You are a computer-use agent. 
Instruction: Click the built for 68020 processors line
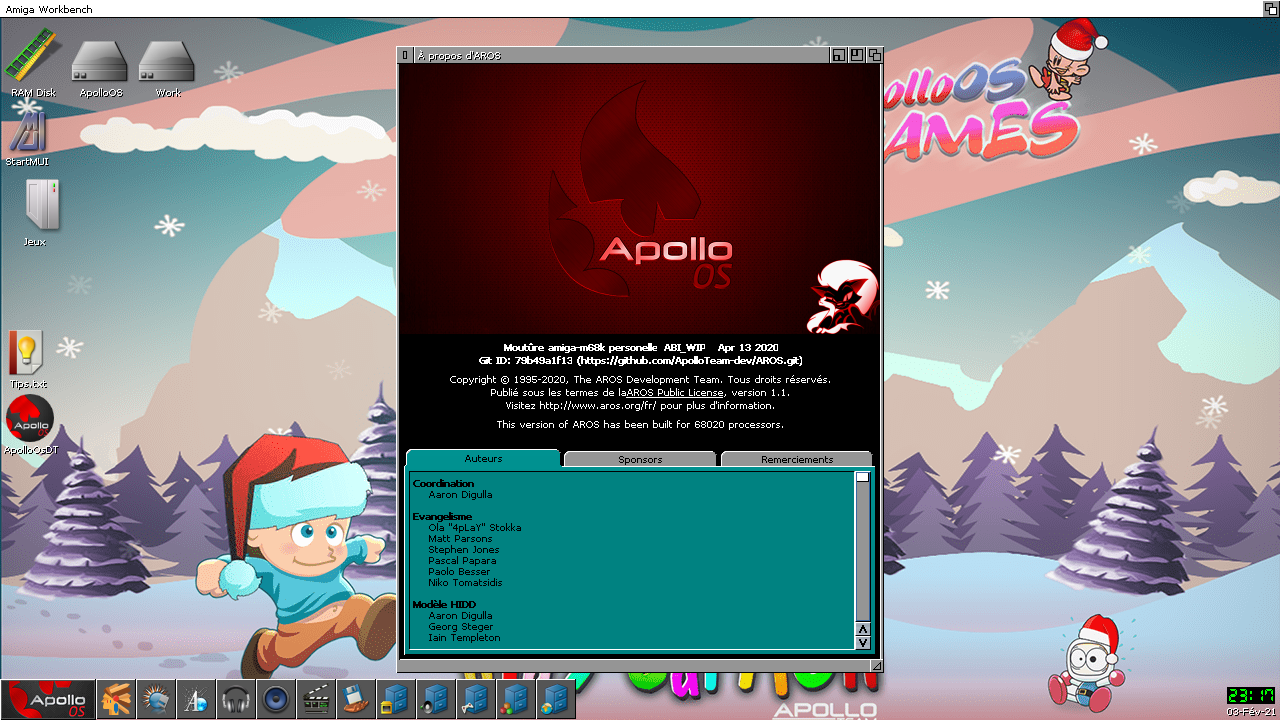click(x=640, y=425)
